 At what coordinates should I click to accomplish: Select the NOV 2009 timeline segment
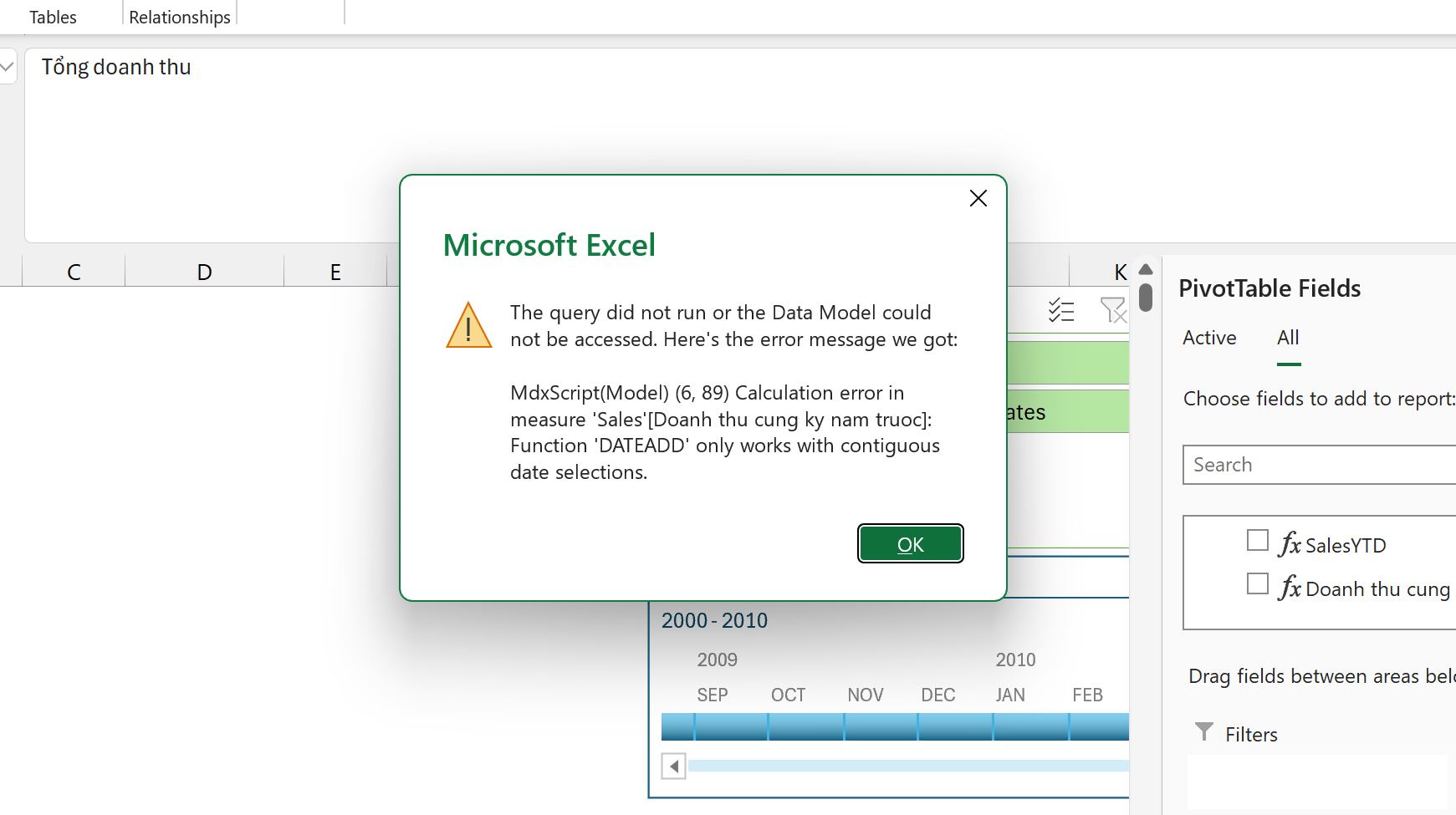point(881,726)
